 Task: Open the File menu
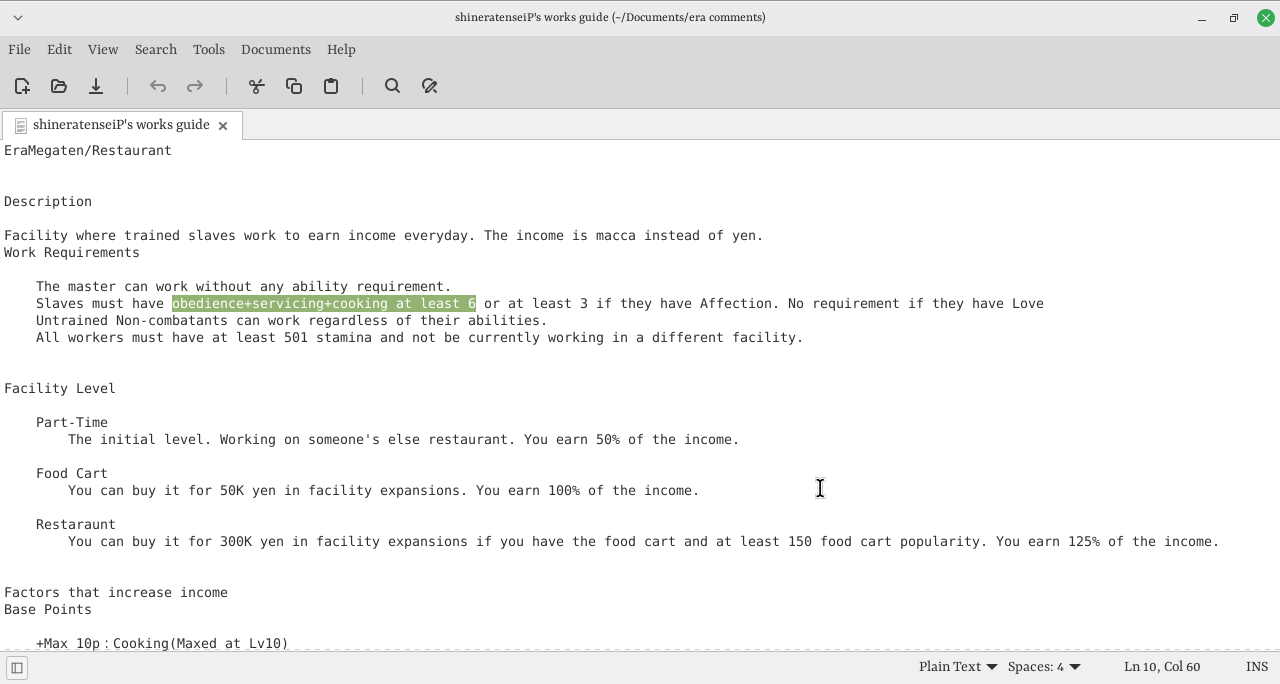[x=19, y=49]
